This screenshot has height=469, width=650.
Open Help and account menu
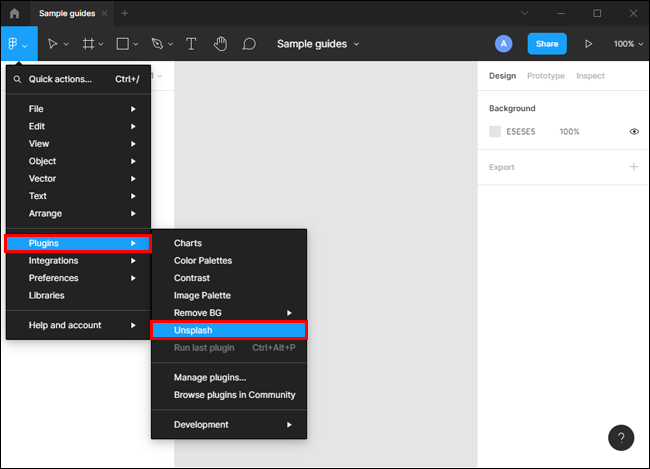(78, 325)
